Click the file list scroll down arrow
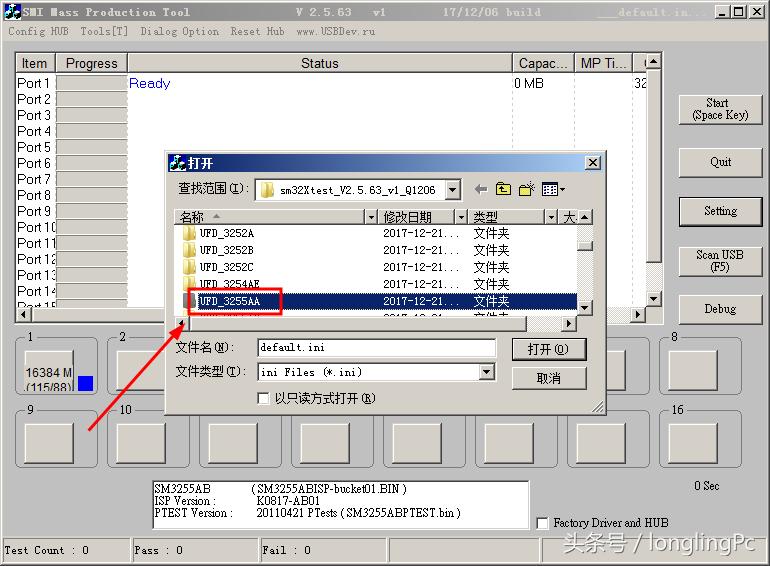The image size is (770, 566). 584,307
